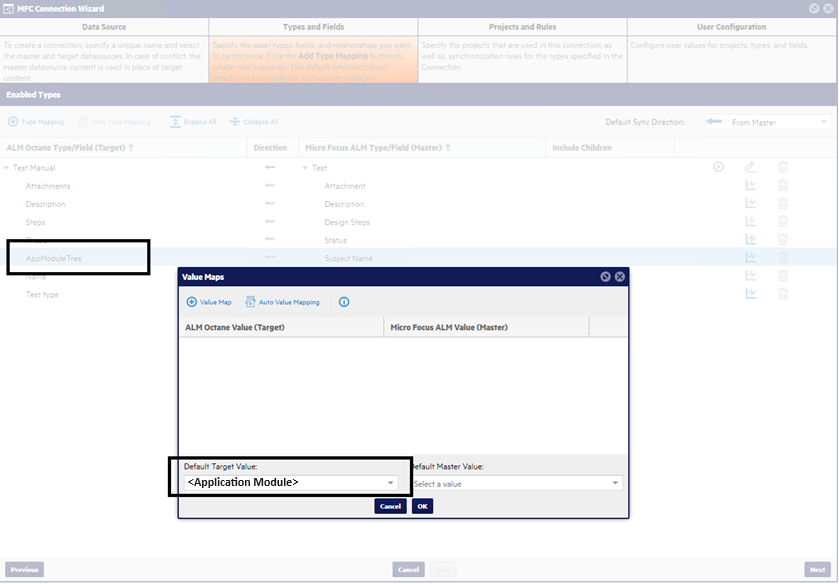Toggle sync direction arrow for Test Manual

[x=270, y=168]
